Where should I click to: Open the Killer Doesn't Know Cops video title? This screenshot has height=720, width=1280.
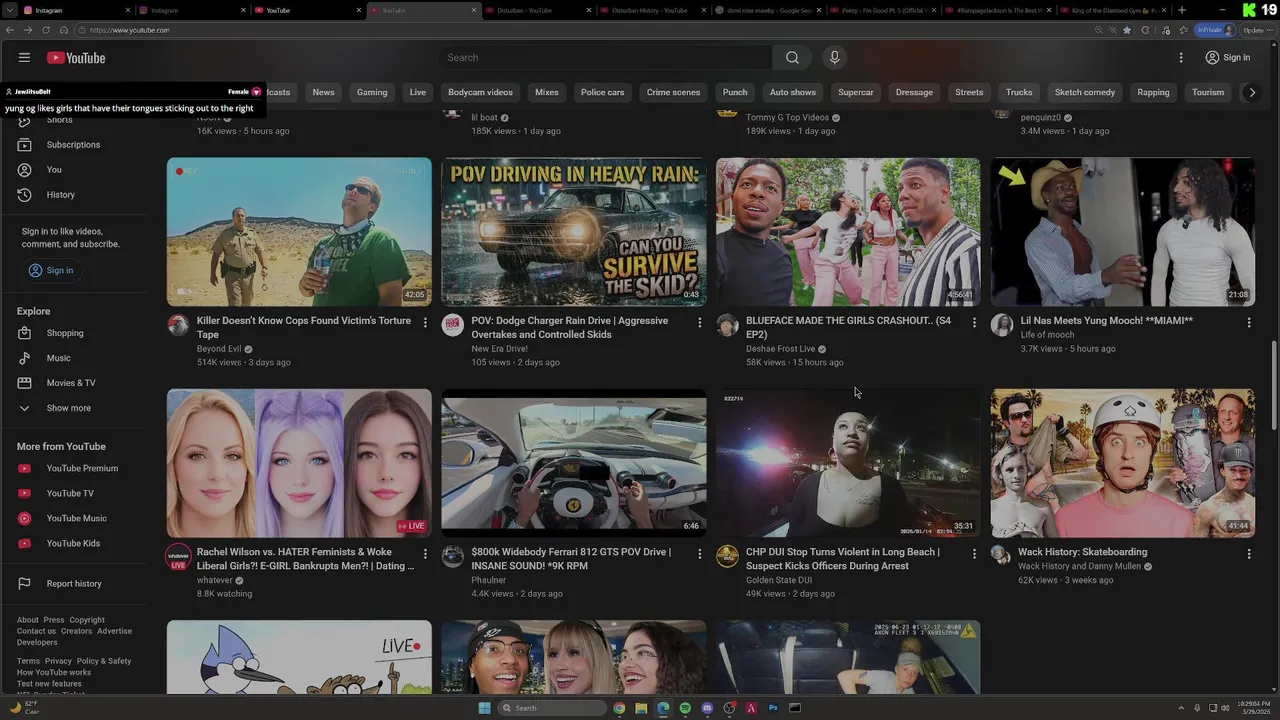pyautogui.click(x=304, y=327)
